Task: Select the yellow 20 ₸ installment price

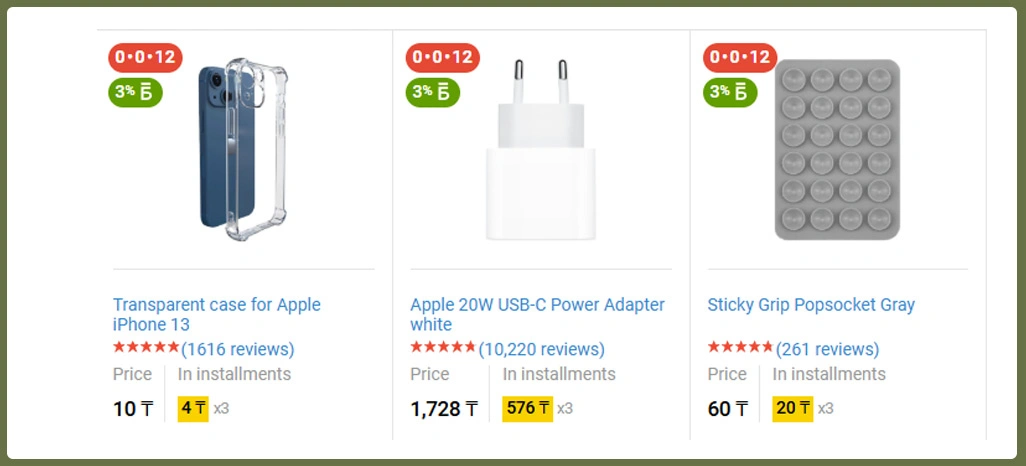Action: 792,408
